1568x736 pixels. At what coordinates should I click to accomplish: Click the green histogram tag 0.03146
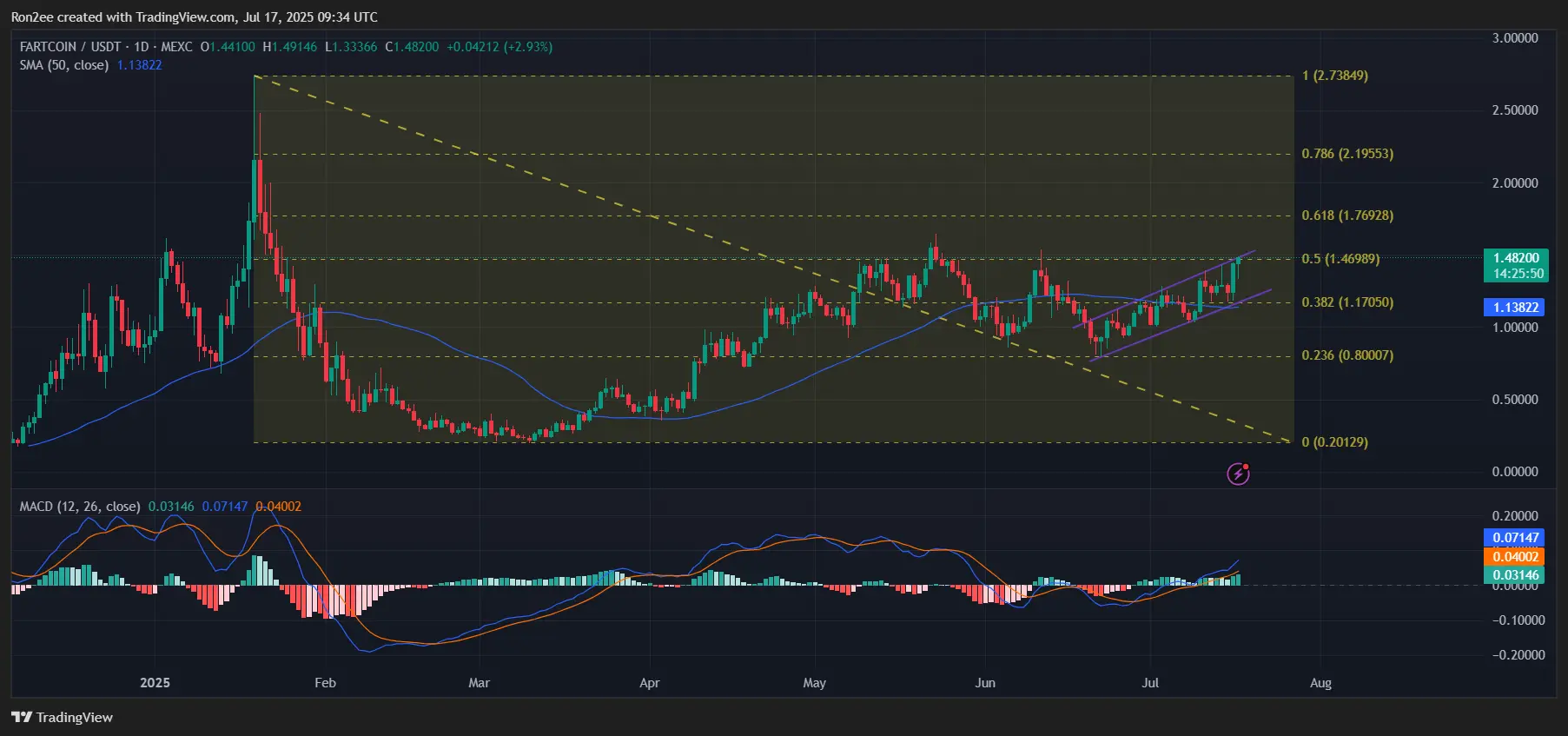click(x=1516, y=574)
